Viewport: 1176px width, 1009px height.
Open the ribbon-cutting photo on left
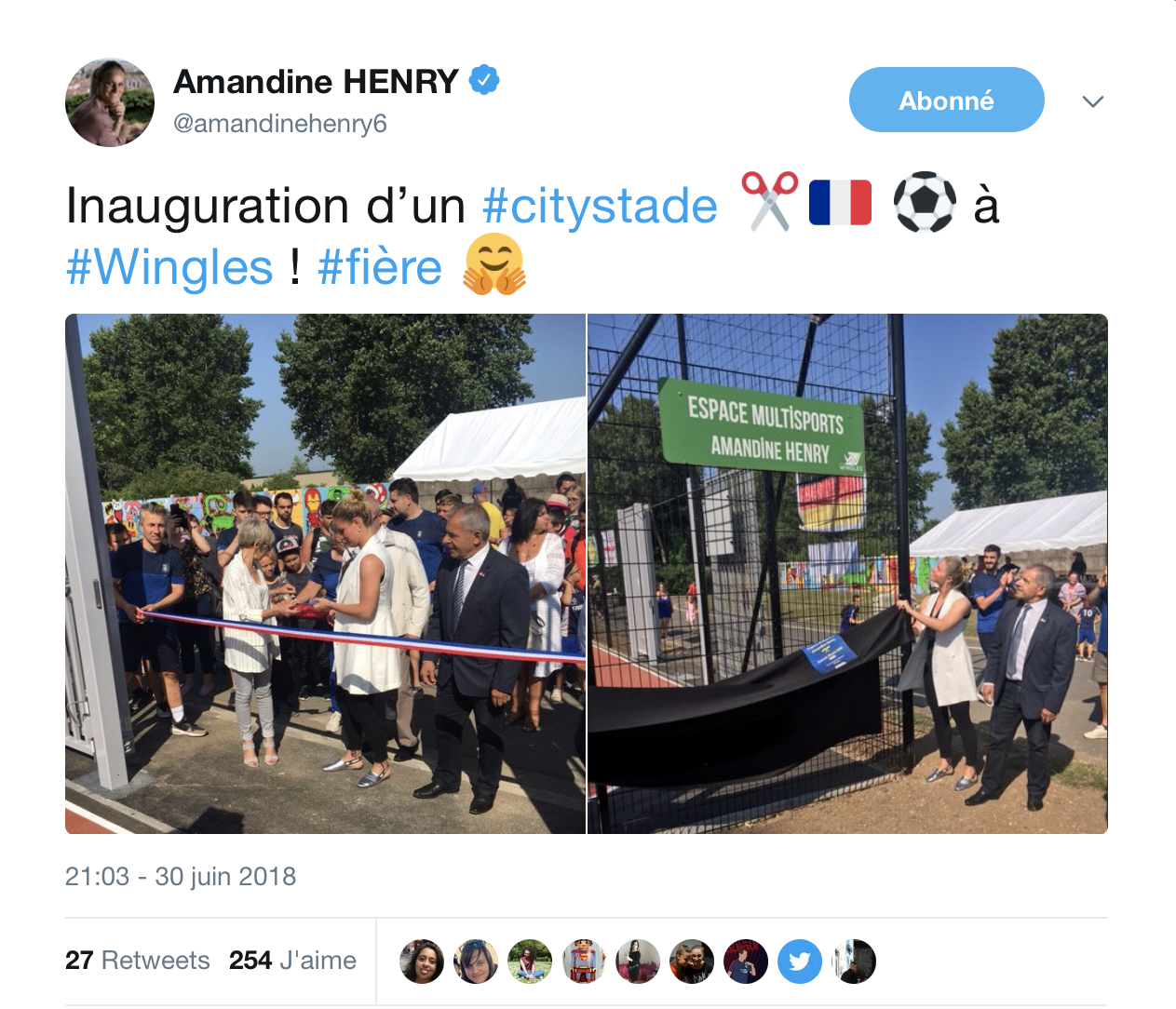(x=325, y=573)
